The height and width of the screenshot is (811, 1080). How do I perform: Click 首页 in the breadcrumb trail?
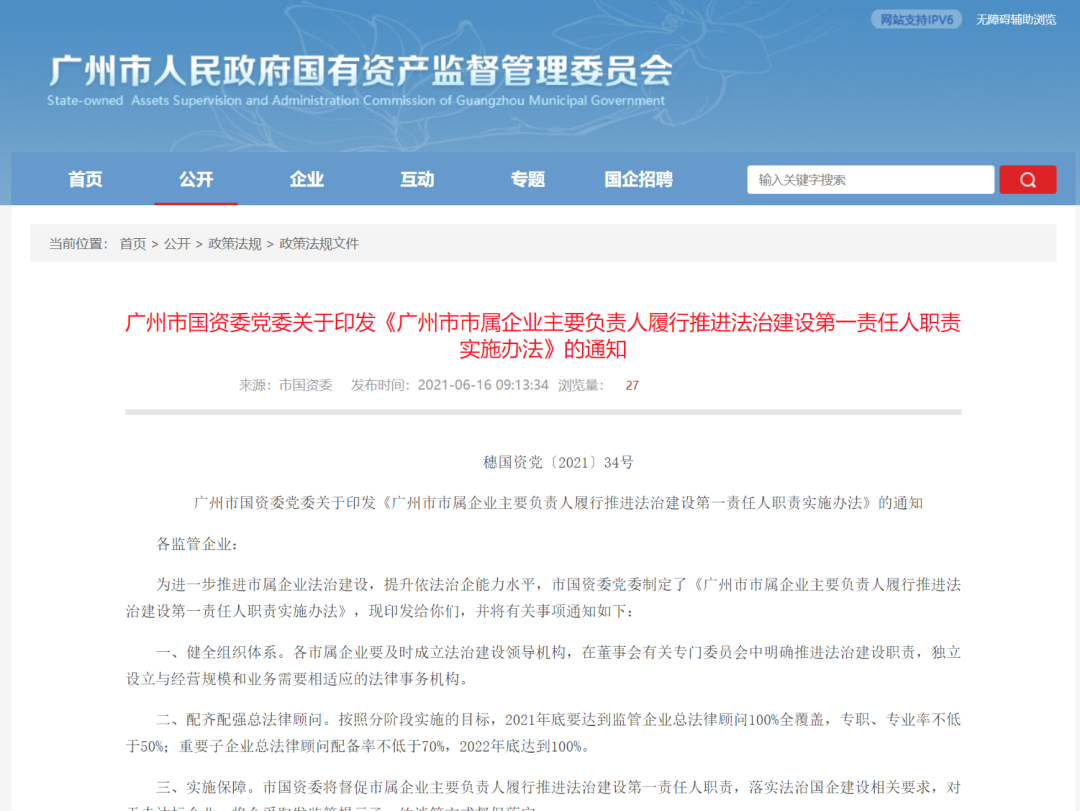coord(133,244)
